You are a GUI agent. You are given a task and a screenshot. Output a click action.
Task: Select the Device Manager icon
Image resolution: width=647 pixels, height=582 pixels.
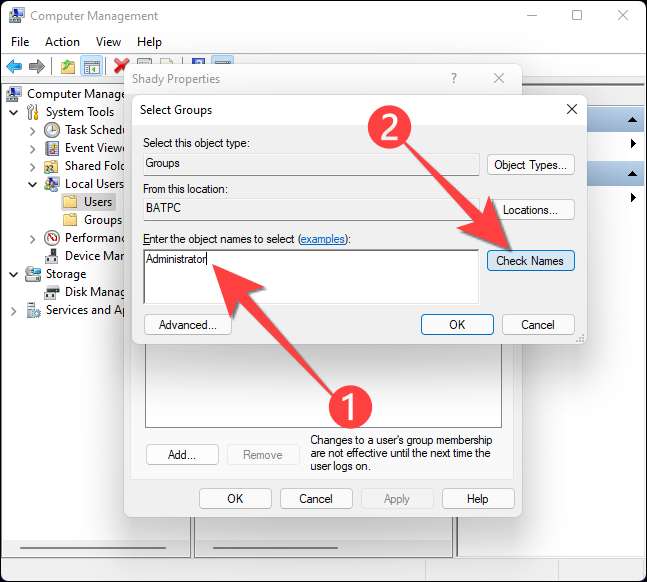click(52, 256)
